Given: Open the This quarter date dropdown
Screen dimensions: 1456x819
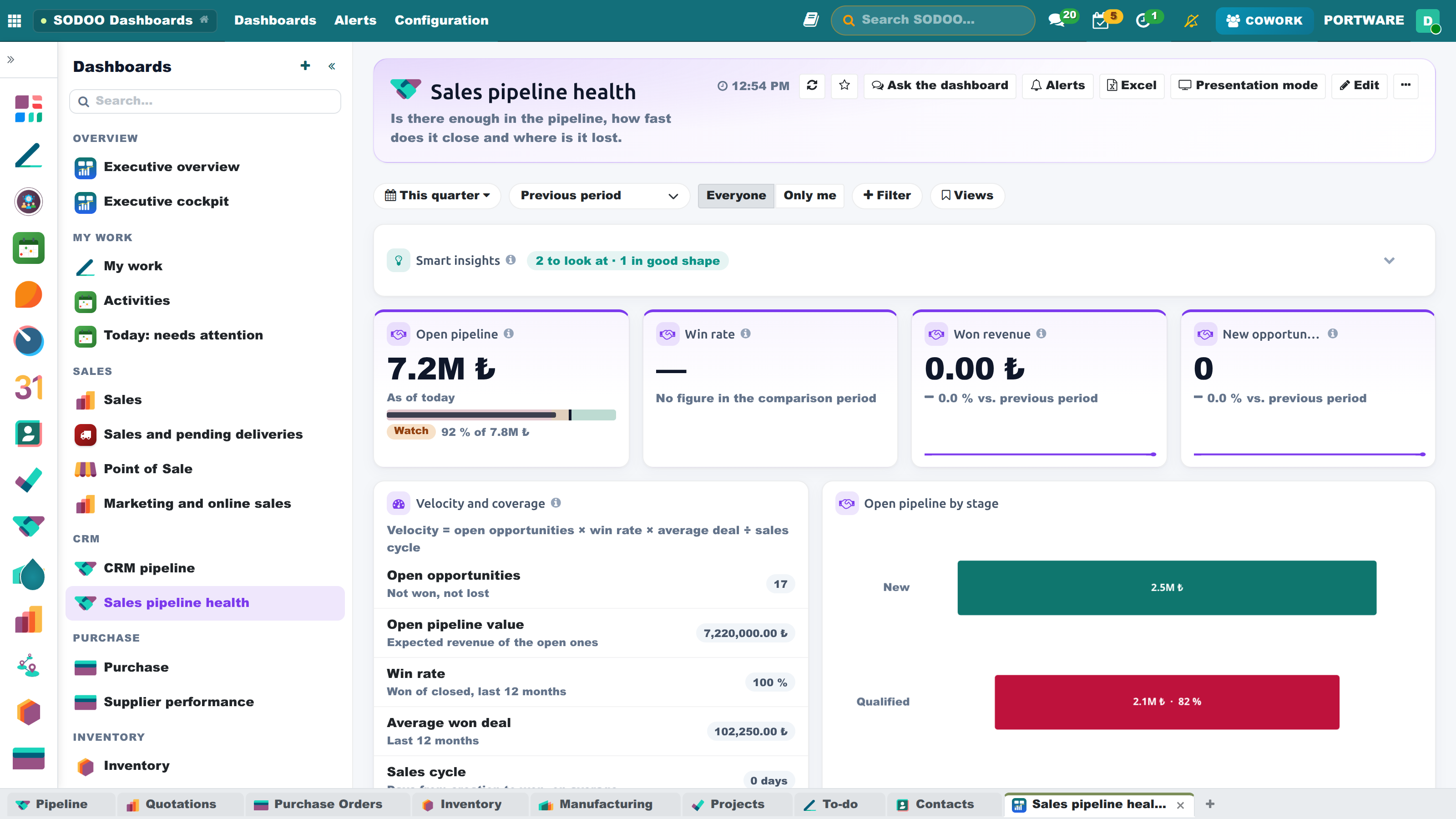Looking at the screenshot, I should click(x=437, y=196).
